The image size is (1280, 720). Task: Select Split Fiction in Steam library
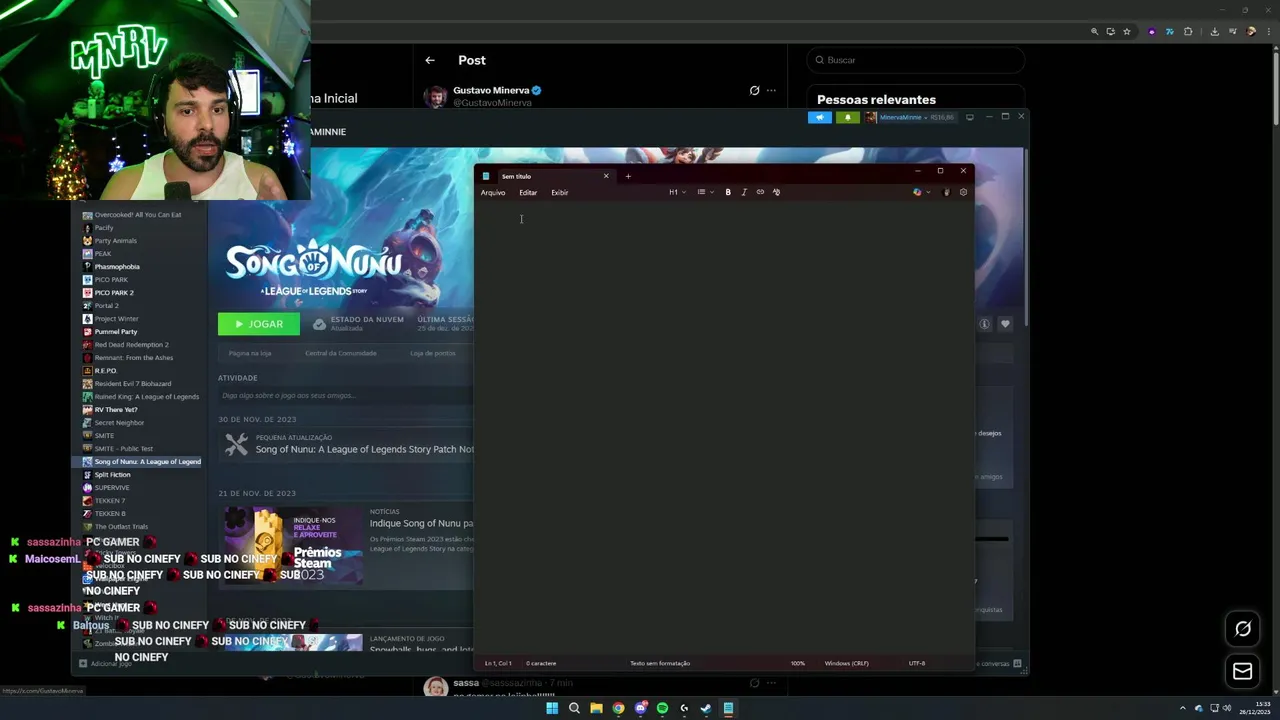(112, 475)
